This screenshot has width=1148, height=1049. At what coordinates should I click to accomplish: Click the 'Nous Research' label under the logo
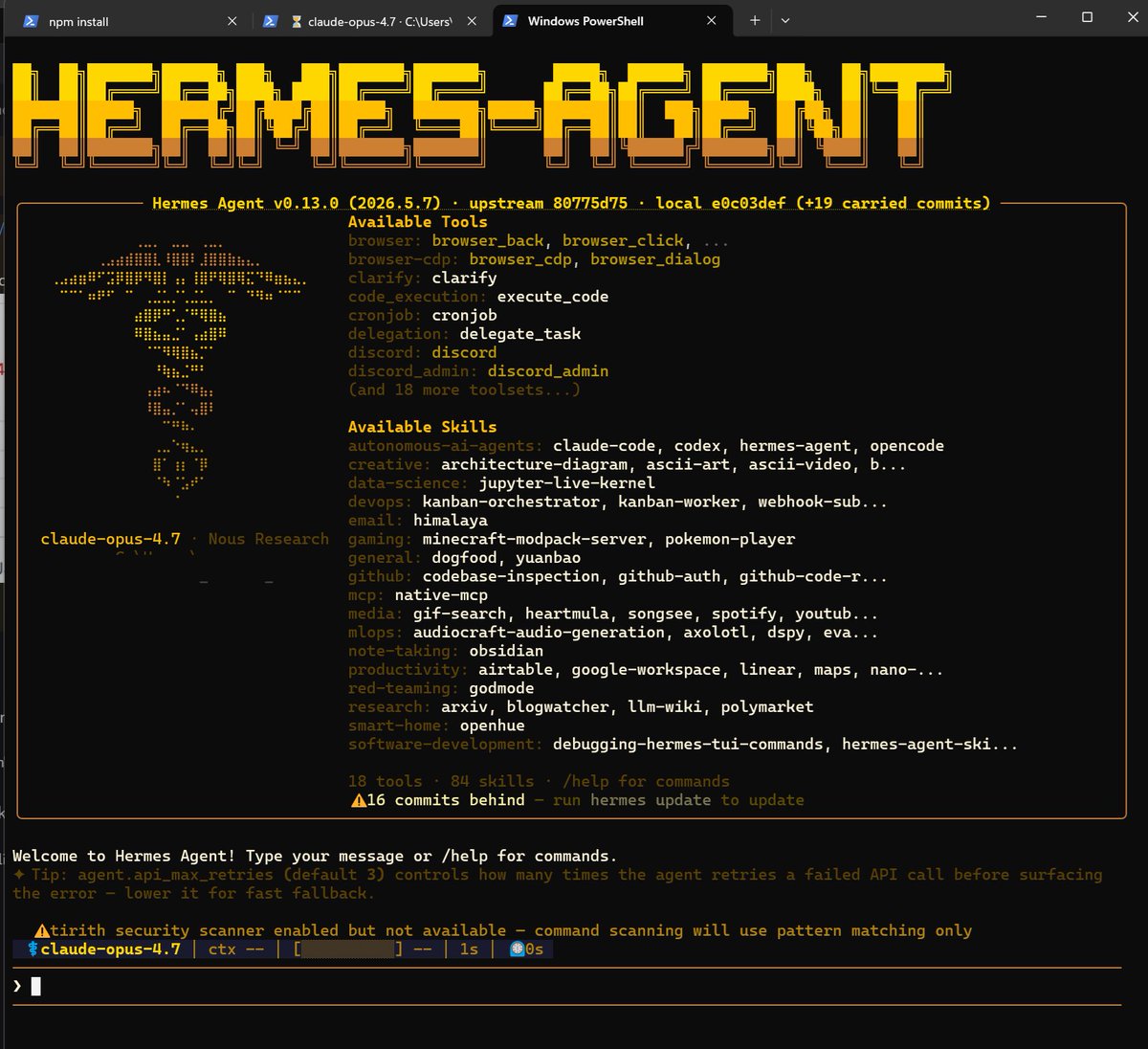(268, 539)
